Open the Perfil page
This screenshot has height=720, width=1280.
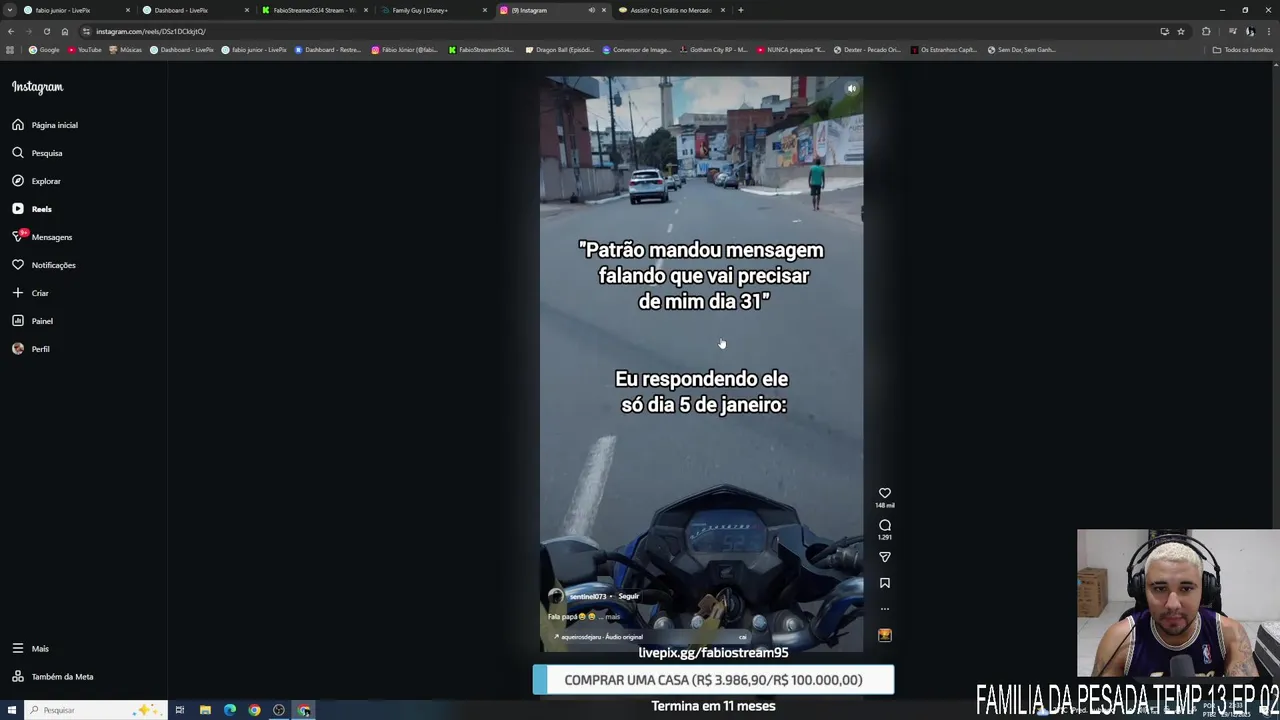click(31, 349)
